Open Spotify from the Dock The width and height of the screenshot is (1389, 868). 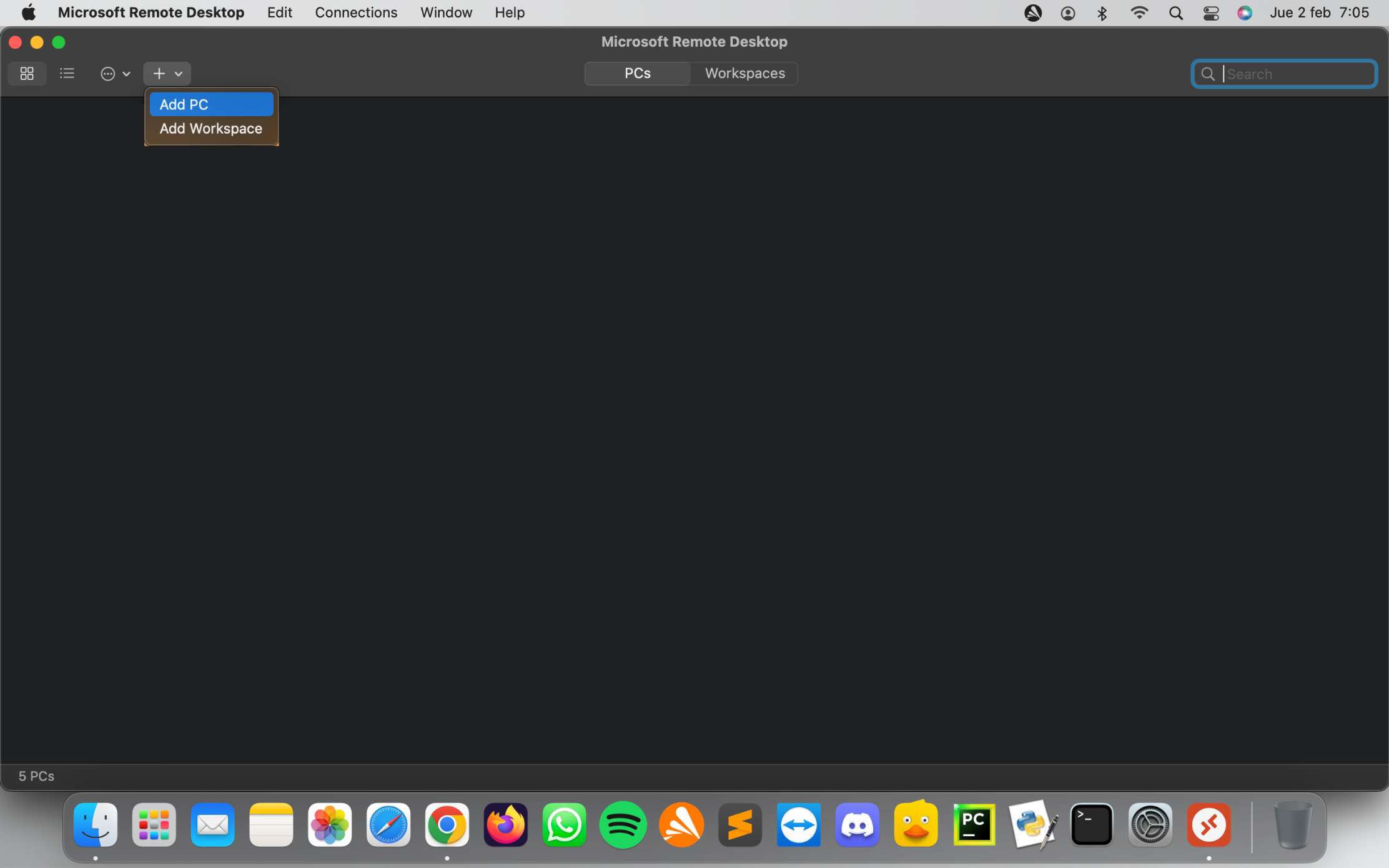[623, 825]
